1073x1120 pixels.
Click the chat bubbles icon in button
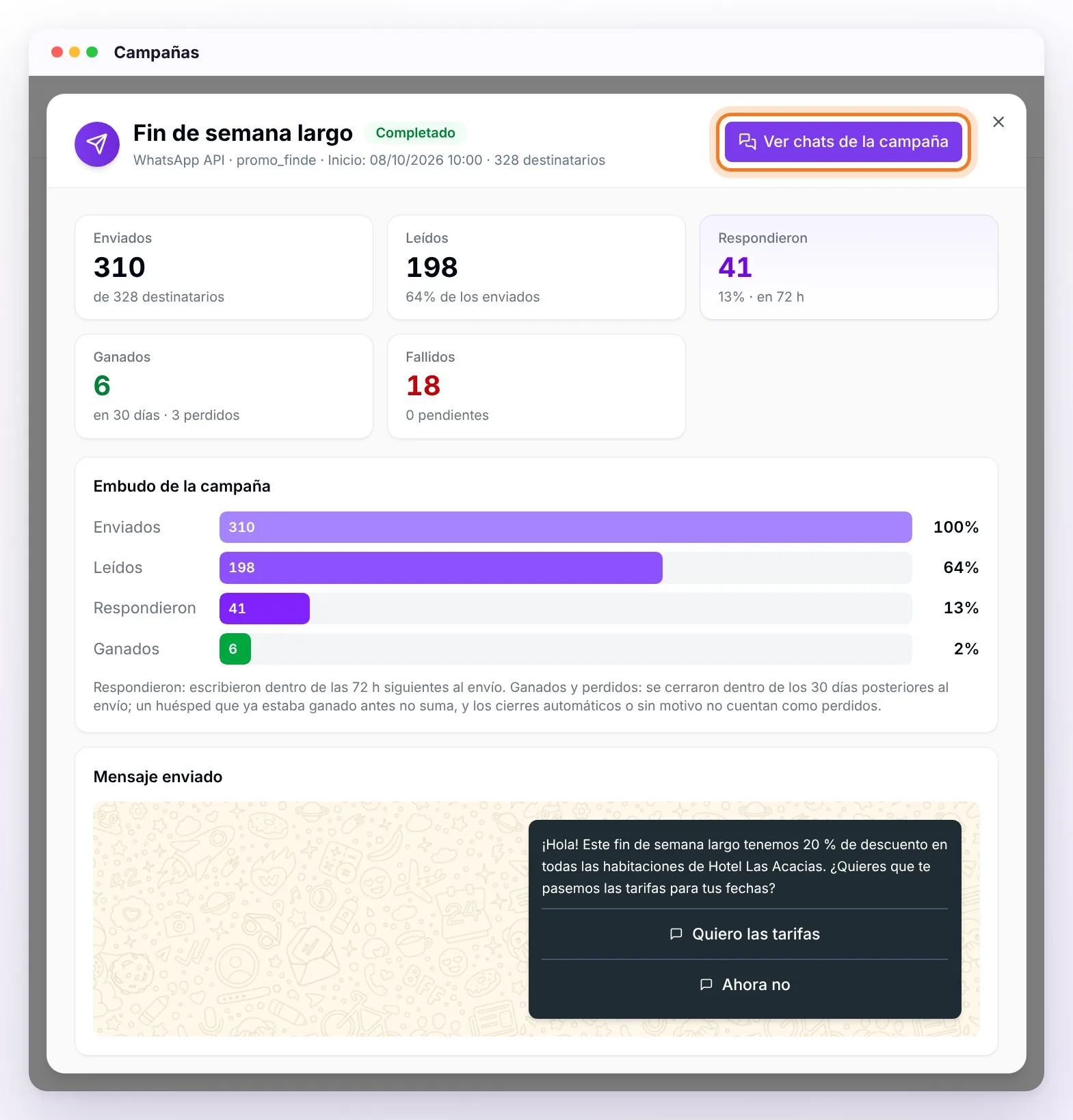tap(747, 142)
